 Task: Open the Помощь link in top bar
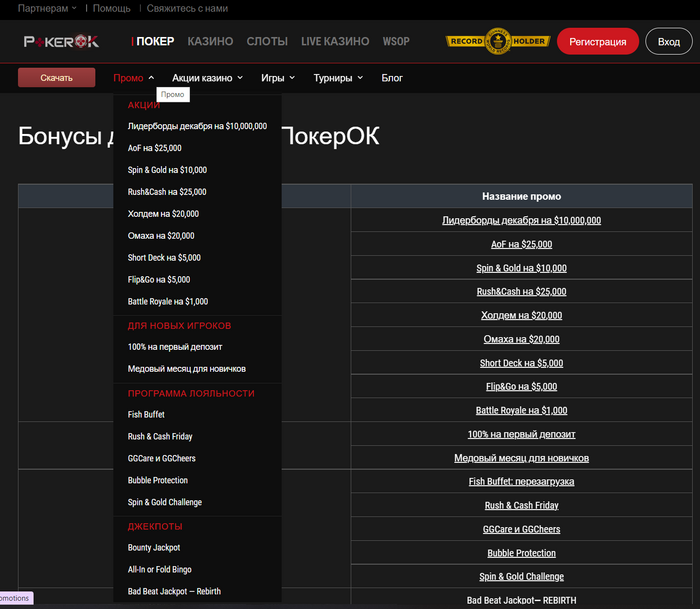click(x=112, y=8)
